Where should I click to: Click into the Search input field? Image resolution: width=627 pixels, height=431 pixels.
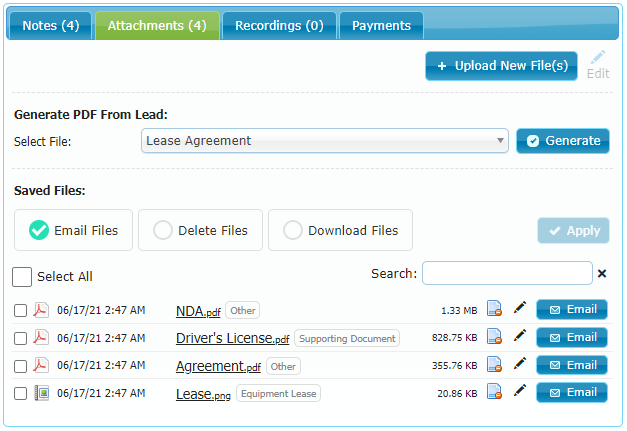click(x=507, y=273)
